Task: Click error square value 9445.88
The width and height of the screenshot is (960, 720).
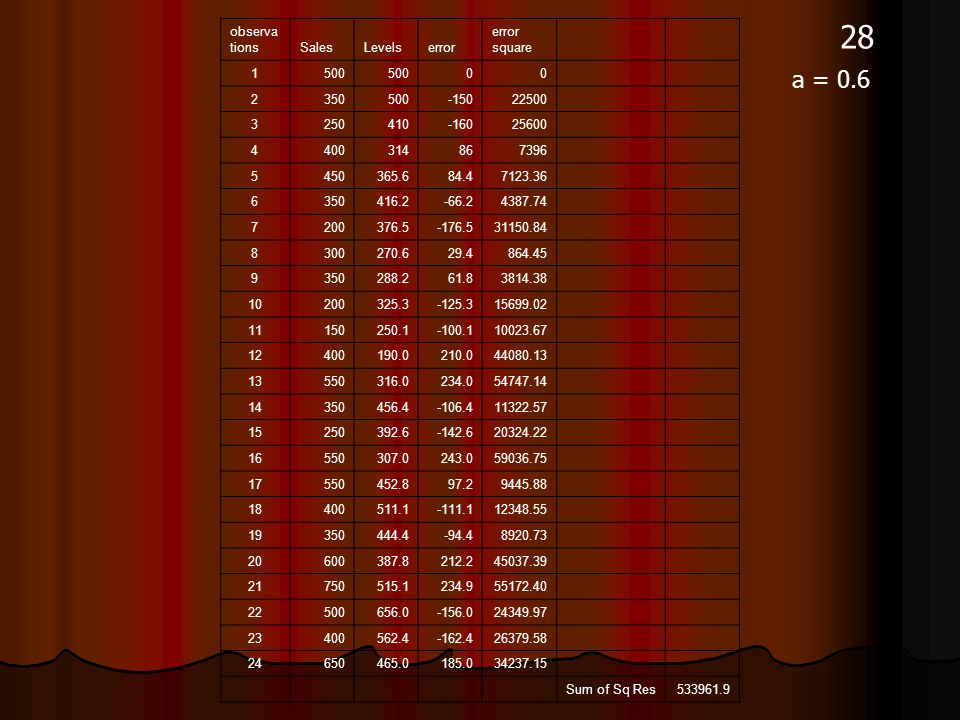Action: pyautogui.click(x=523, y=484)
